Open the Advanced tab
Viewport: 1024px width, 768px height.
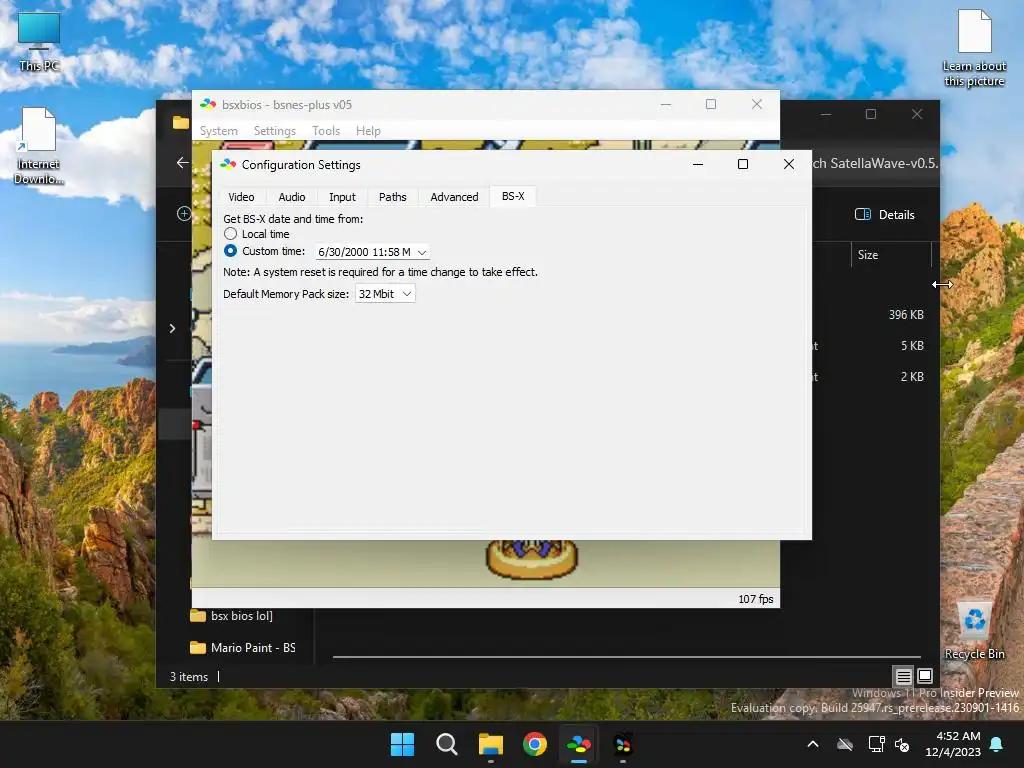click(x=454, y=197)
